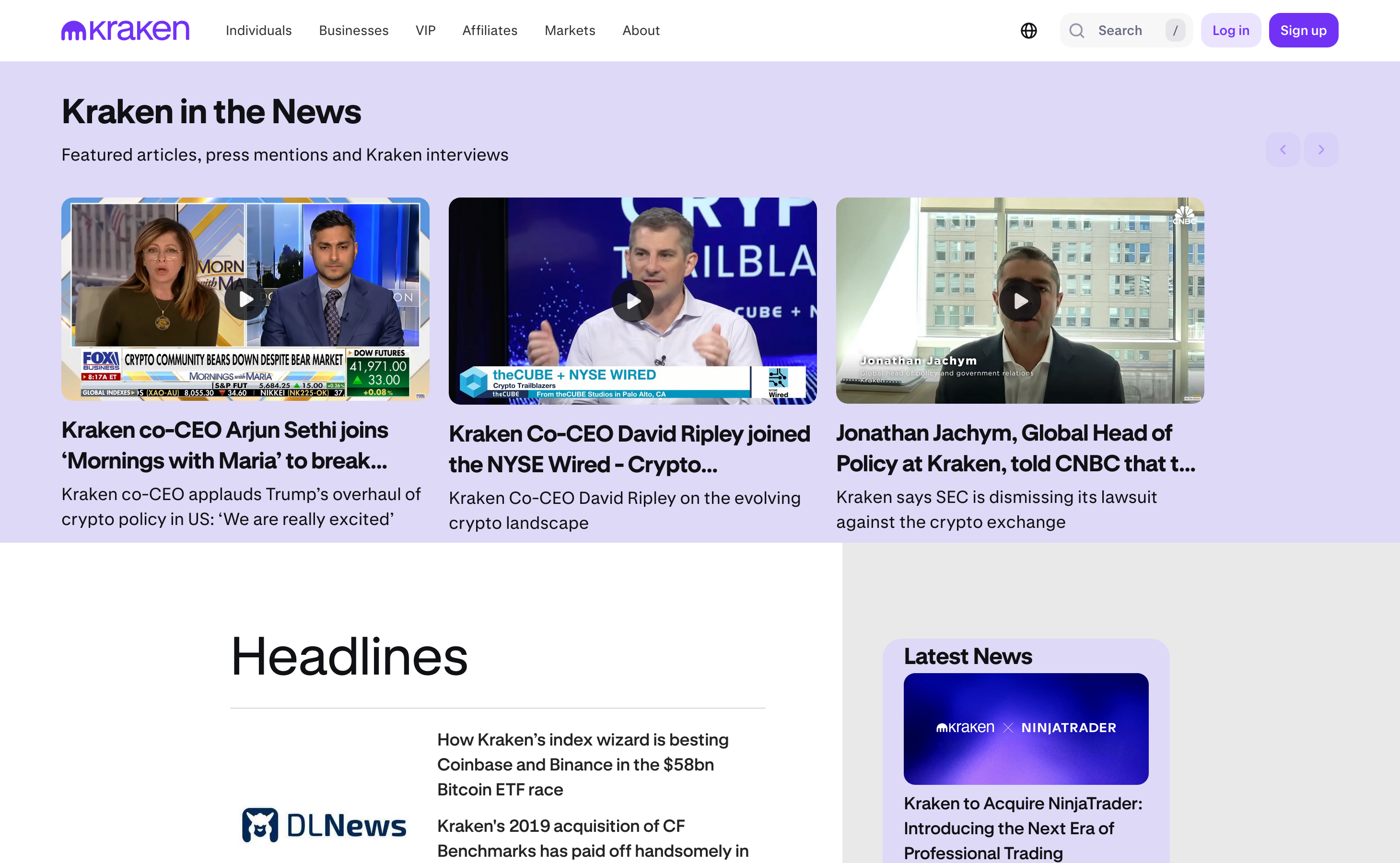Screen dimensions: 1400x863
Task: Open the Businesses menu
Action: point(354,30)
